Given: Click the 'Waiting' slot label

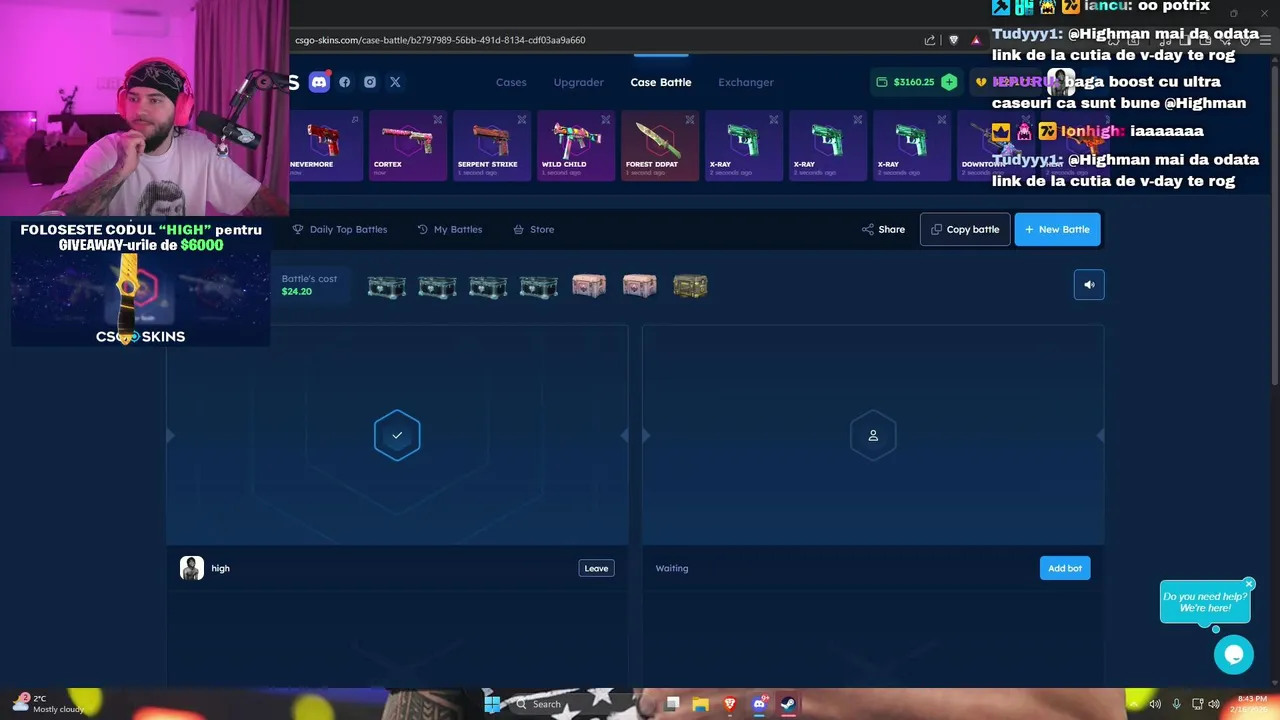Looking at the screenshot, I should coord(672,568).
